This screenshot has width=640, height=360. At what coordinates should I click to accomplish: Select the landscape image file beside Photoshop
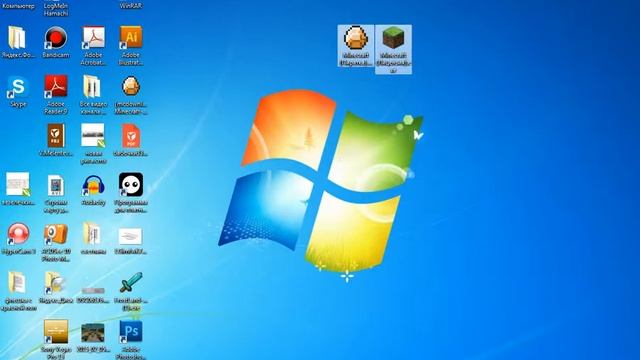pos(93,333)
